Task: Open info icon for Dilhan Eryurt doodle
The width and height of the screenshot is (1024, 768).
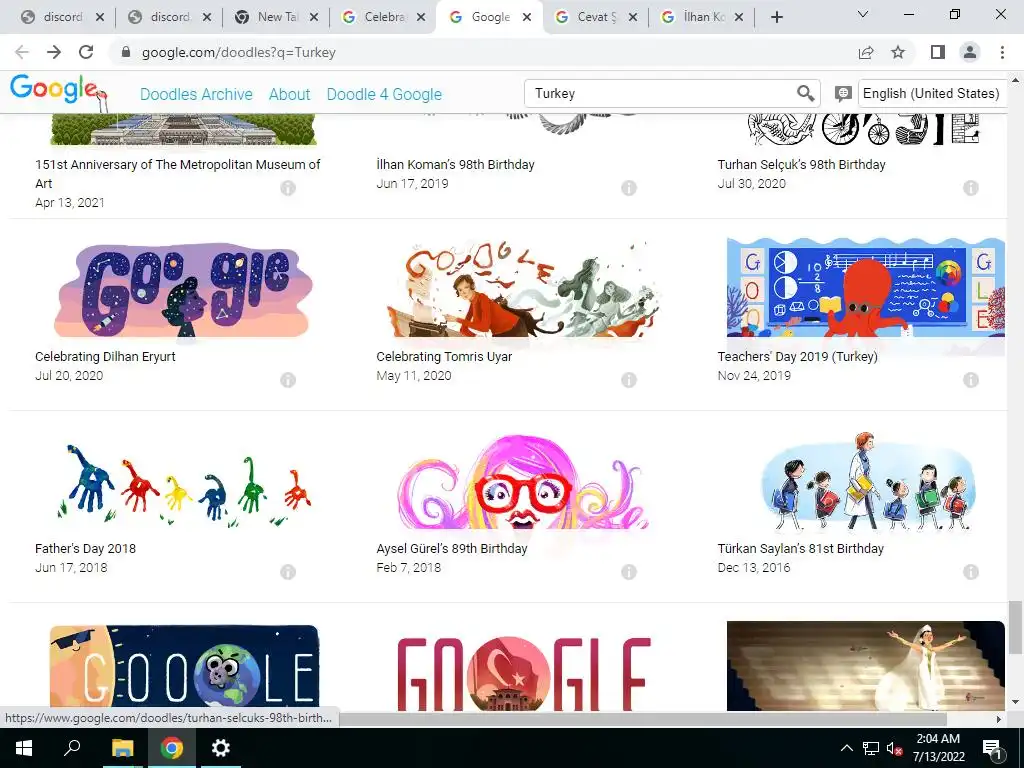Action: pos(288,380)
